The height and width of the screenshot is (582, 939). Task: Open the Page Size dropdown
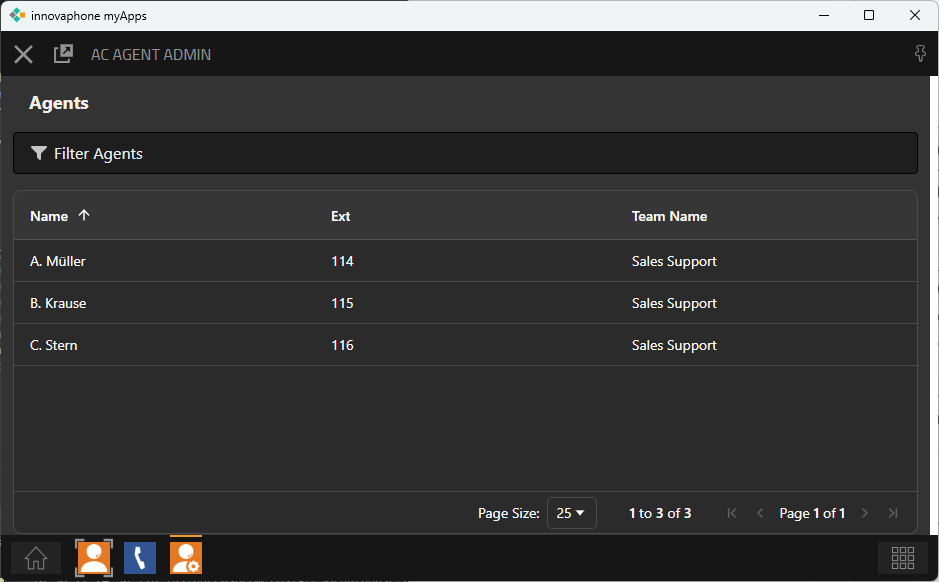click(571, 513)
